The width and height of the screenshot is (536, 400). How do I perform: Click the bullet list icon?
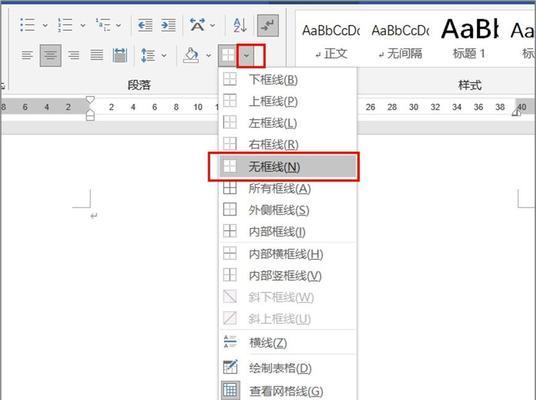[x=27, y=25]
